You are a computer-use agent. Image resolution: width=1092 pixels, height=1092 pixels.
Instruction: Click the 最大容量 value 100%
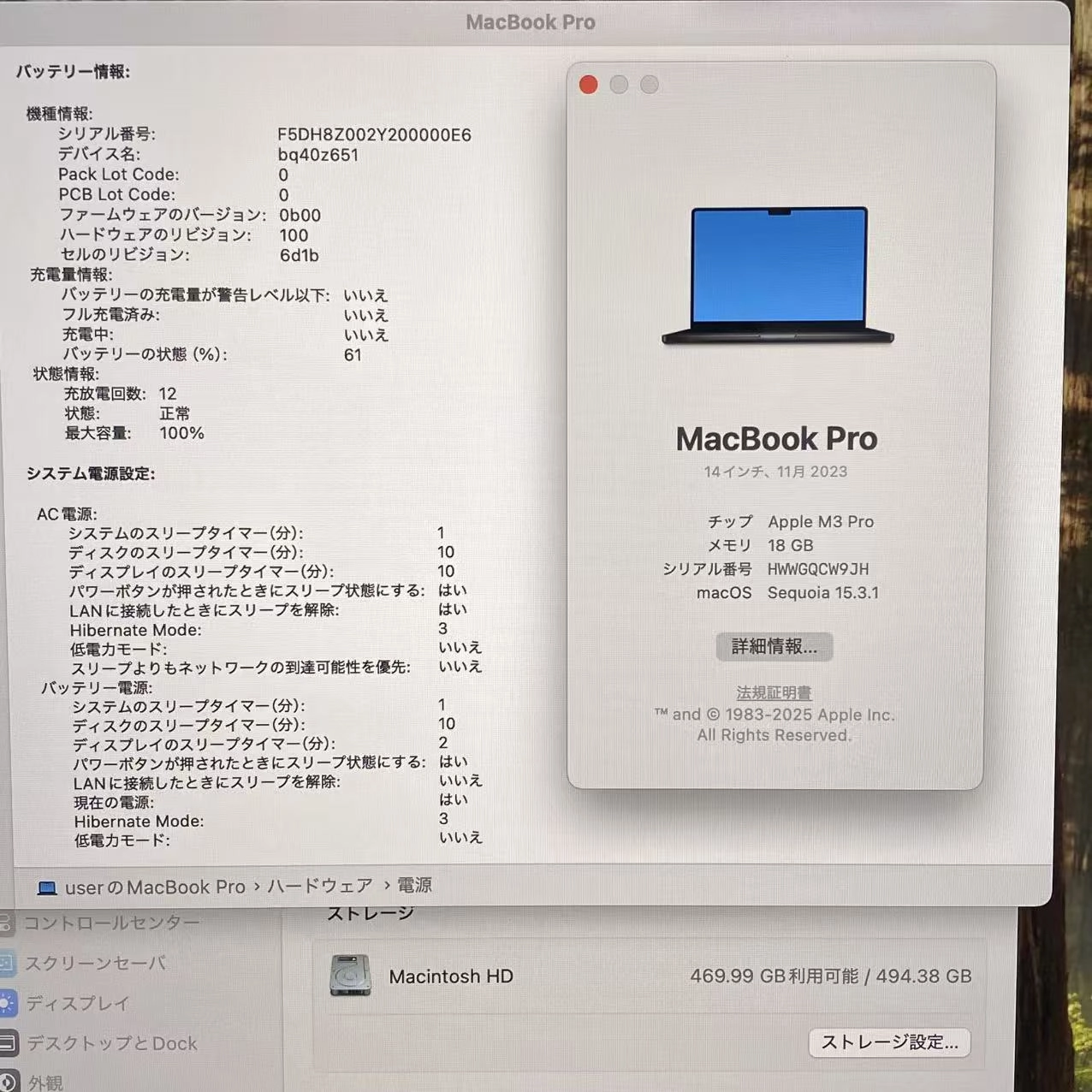181,433
